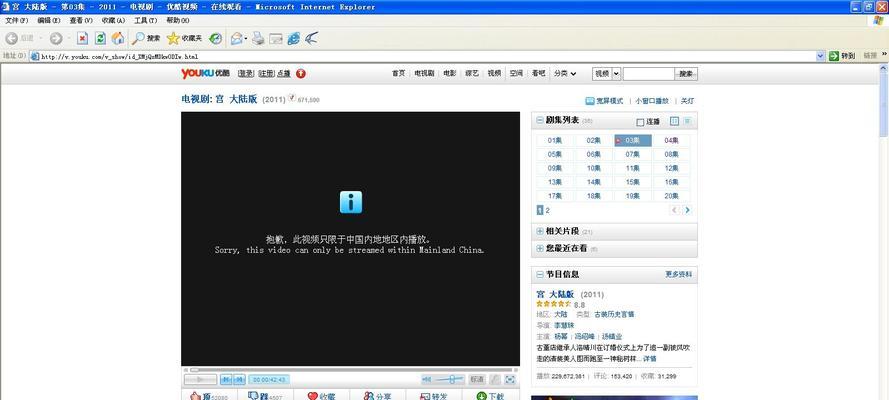Open the 电视剧 TV drama nav tab
The image size is (889, 400).
pyautogui.click(x=424, y=74)
